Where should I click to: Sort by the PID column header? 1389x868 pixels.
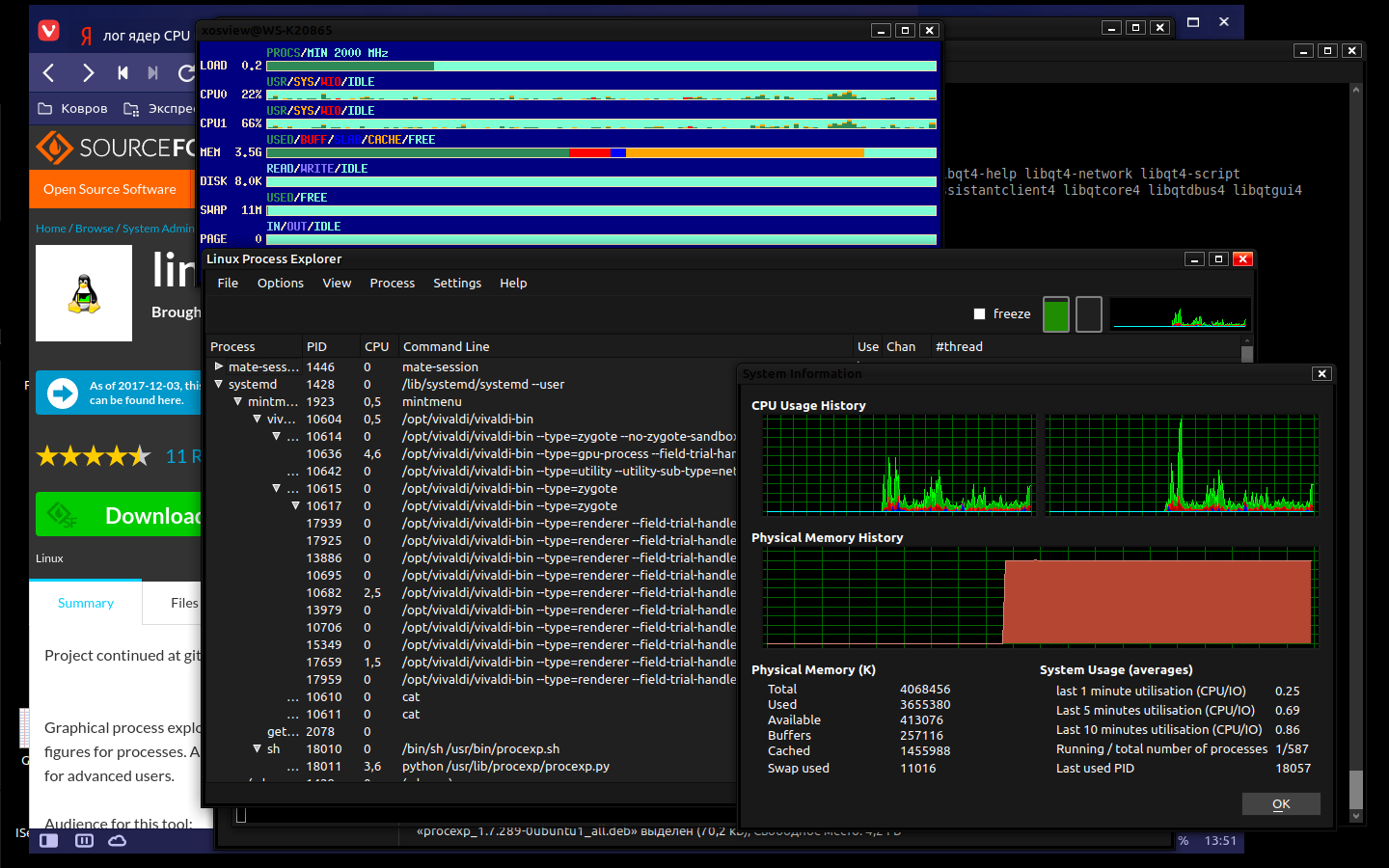click(x=331, y=346)
